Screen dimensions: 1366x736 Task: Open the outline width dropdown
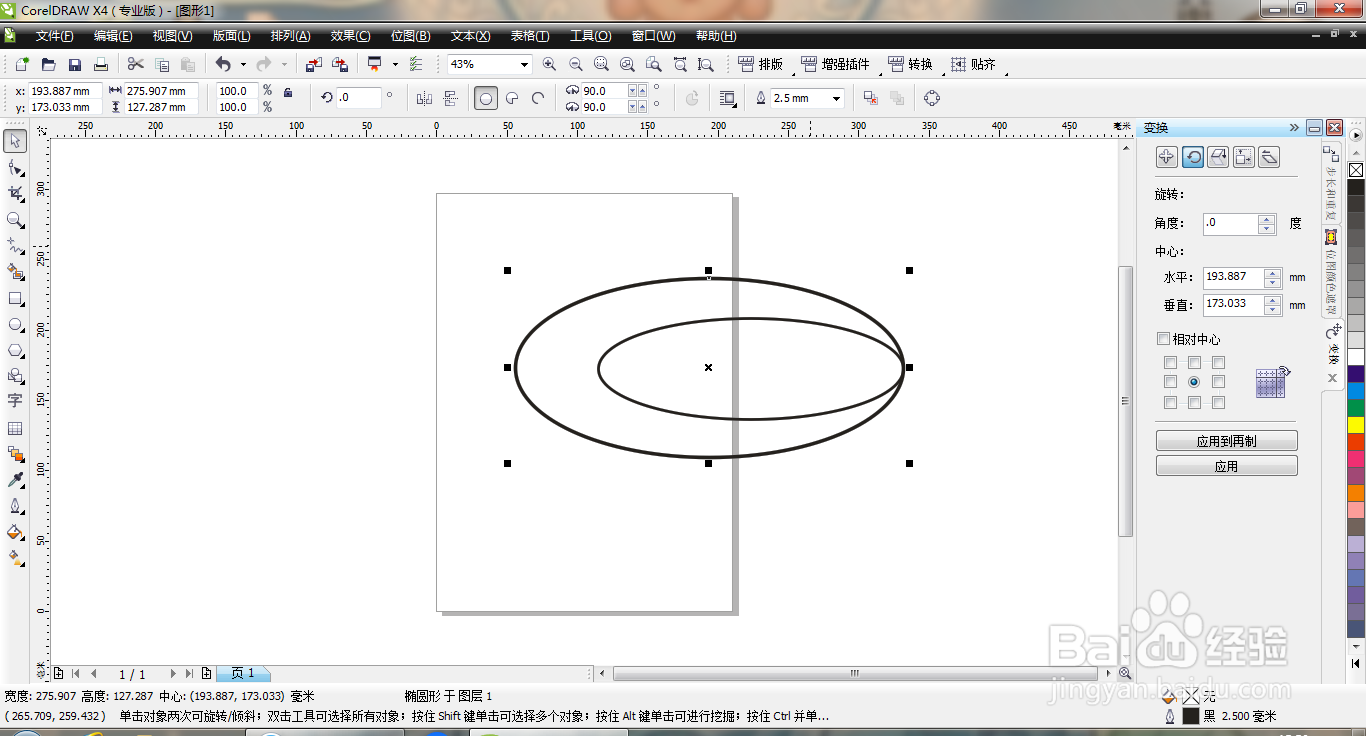click(836, 98)
